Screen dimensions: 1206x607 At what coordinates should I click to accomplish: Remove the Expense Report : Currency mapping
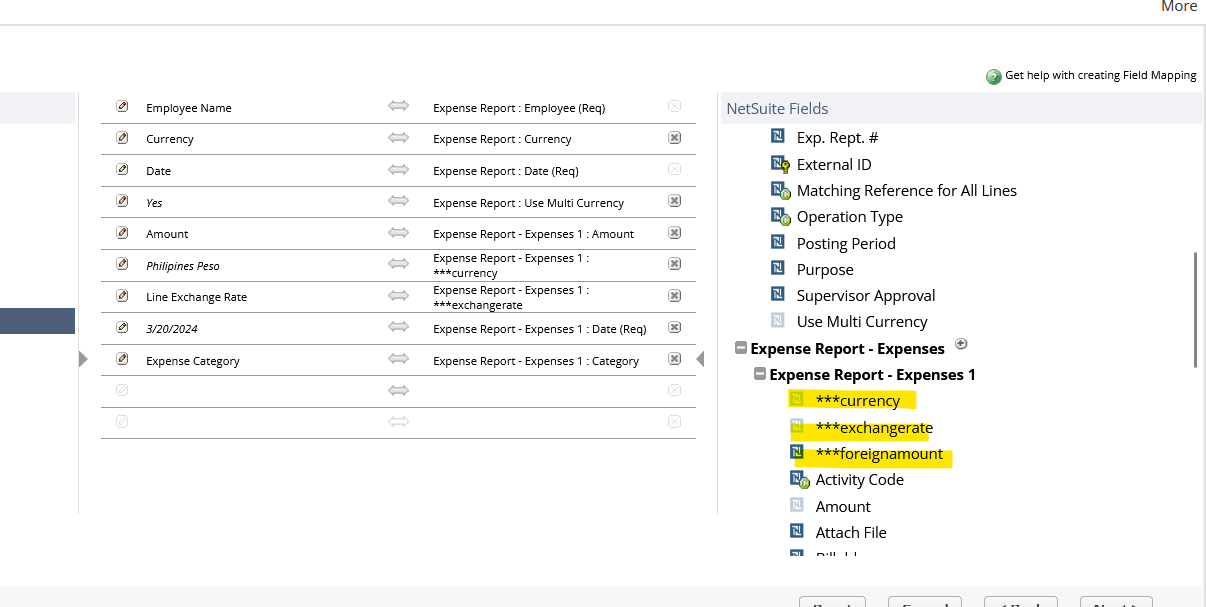(x=674, y=138)
